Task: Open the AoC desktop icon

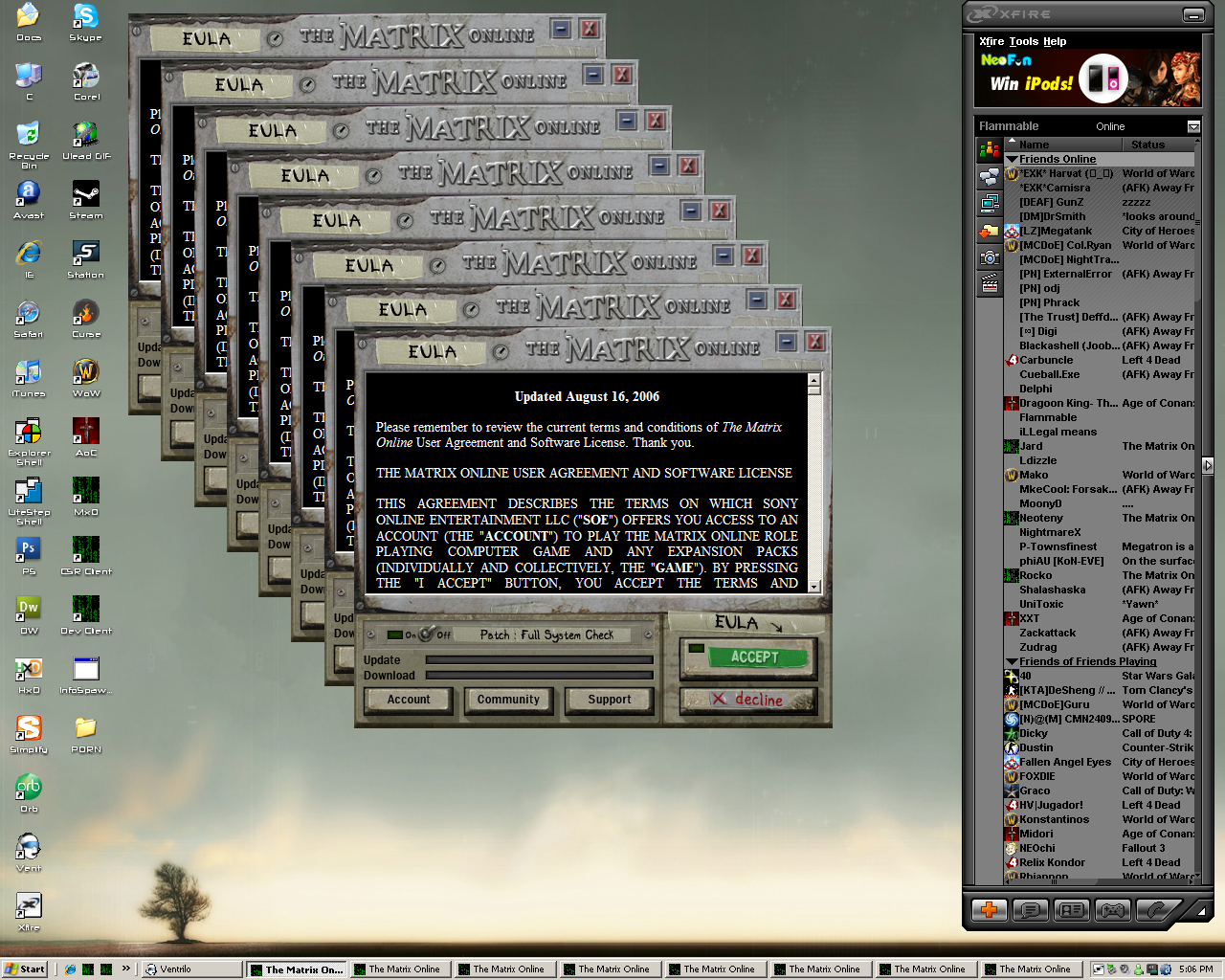Action: tap(85, 437)
